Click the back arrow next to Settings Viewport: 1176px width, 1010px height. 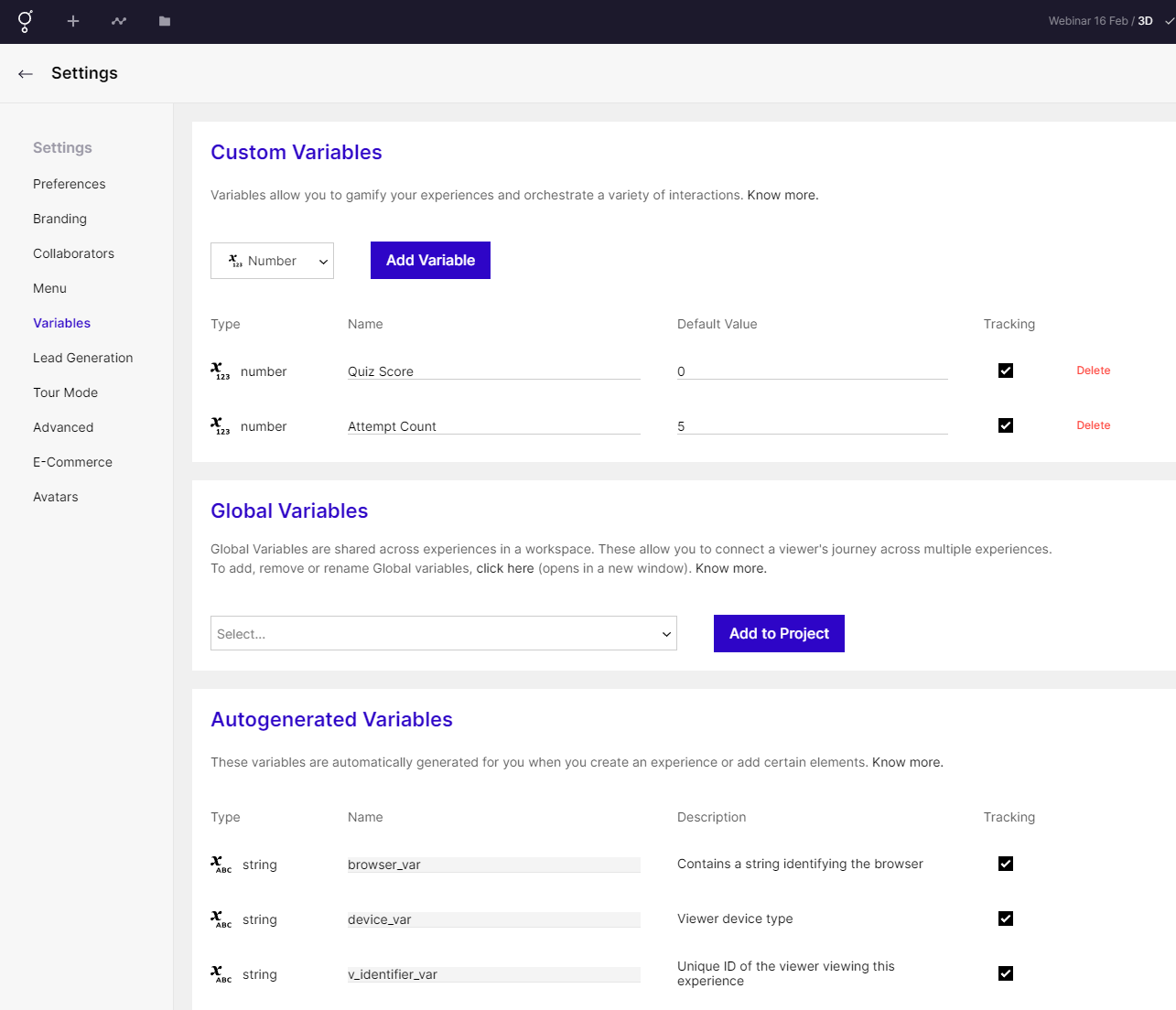[26, 73]
